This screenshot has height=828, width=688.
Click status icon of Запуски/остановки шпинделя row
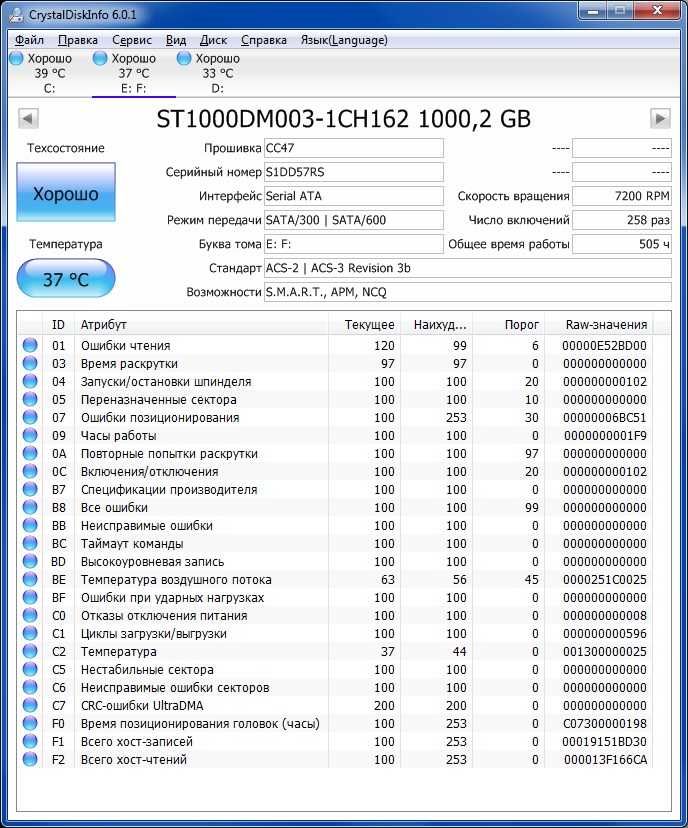pyautogui.click(x=30, y=381)
